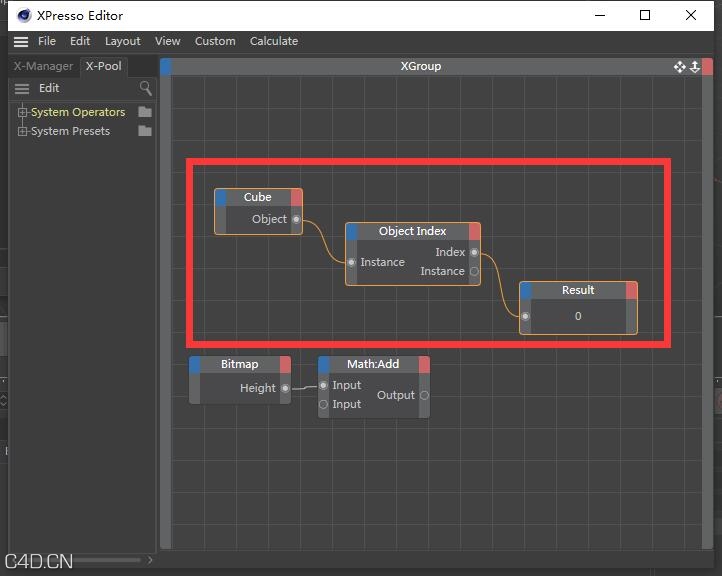Screen dimensions: 722x576
Task: Click Object Index Index output port
Action: (x=474, y=252)
